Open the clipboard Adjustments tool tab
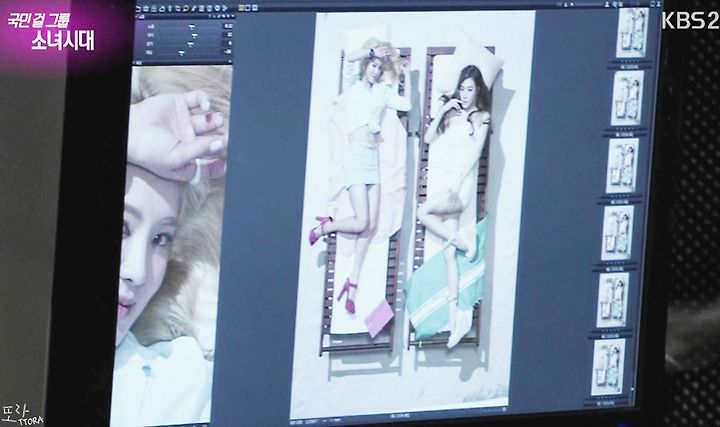The height and width of the screenshot is (427, 720). click(201, 8)
